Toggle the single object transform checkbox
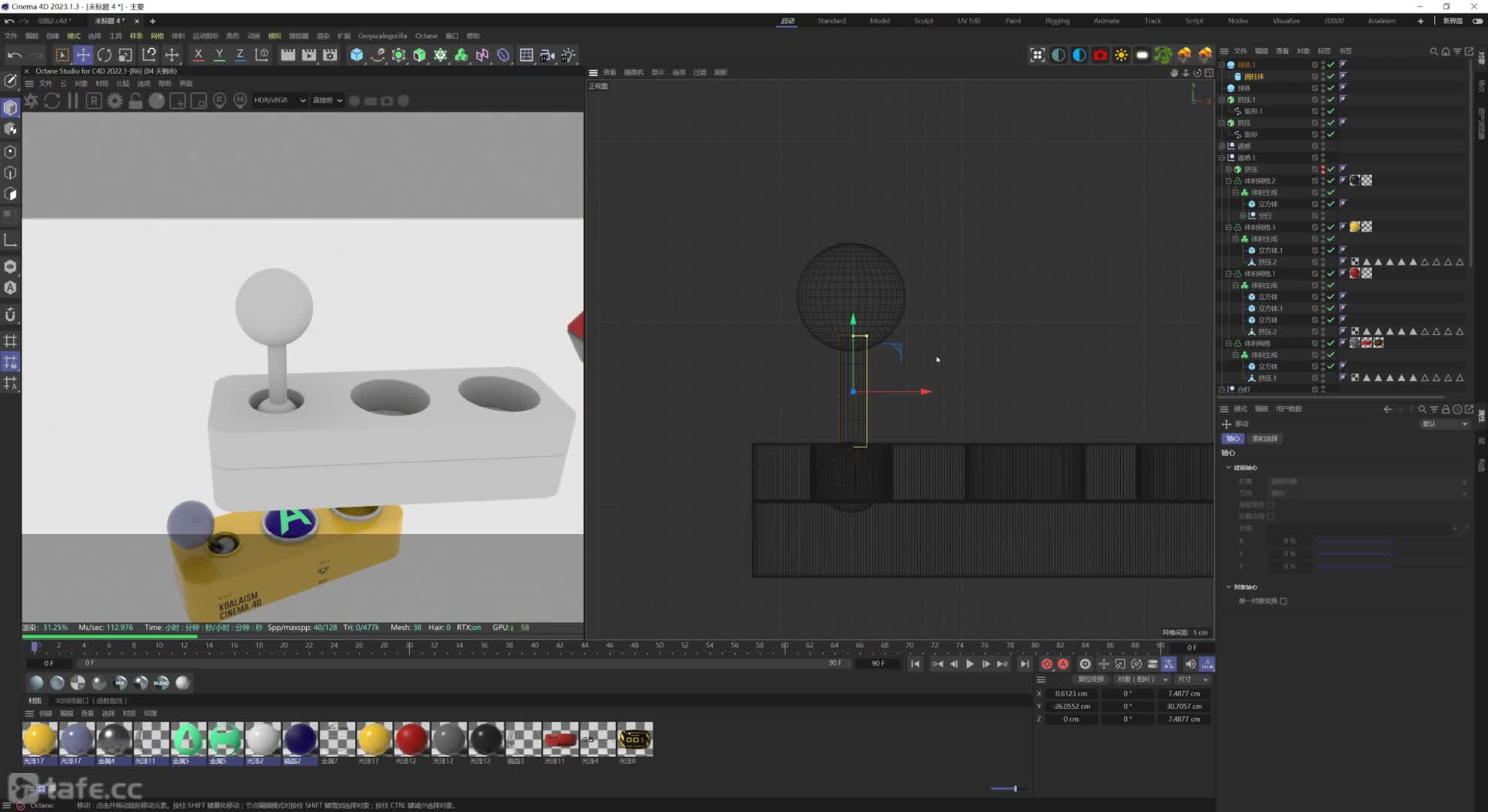This screenshot has height=812, width=1488. tap(1283, 601)
